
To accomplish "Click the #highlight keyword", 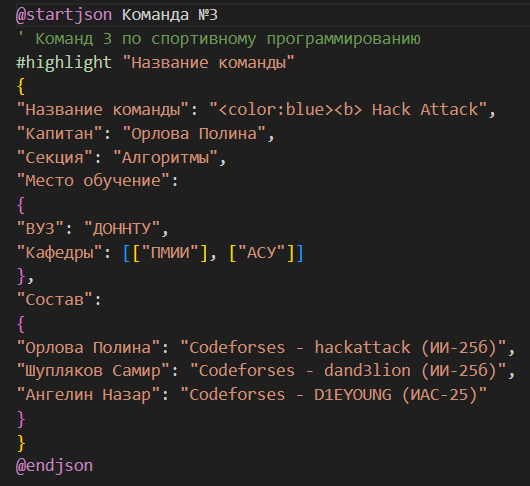I will tap(64, 63).
